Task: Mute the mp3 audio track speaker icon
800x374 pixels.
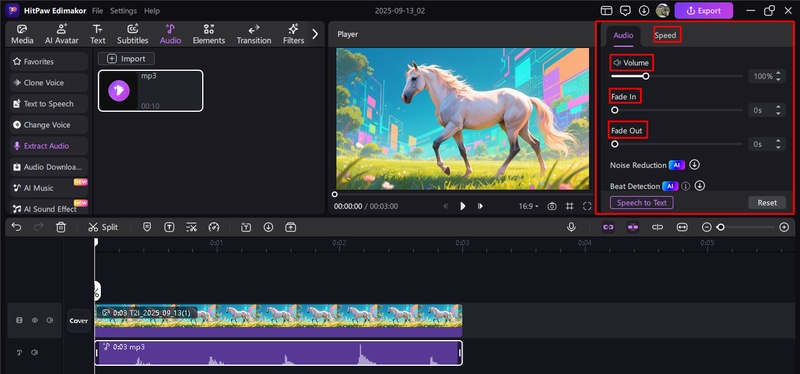Action: pos(34,353)
